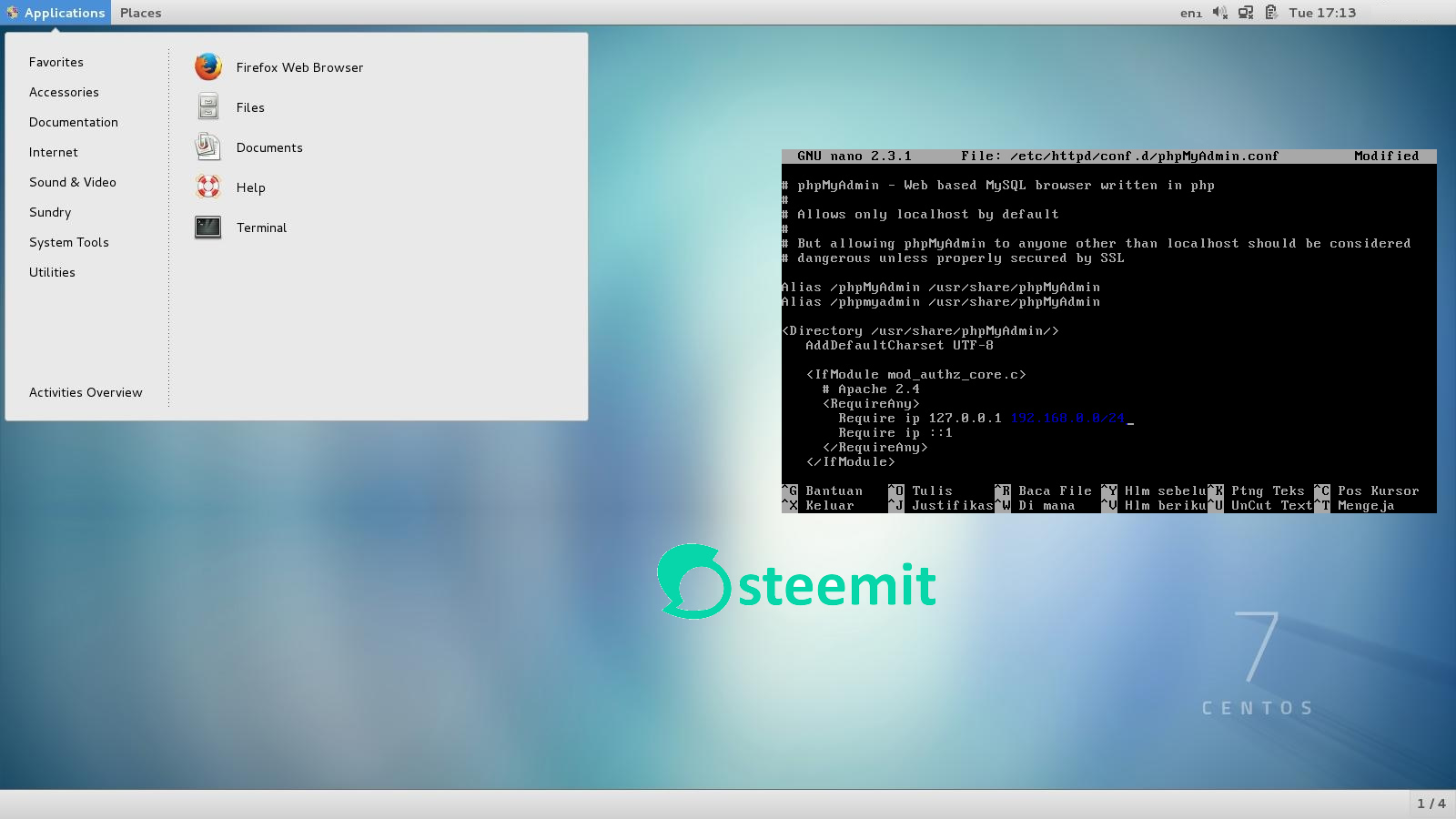Launch the Terminal icon

(208, 227)
